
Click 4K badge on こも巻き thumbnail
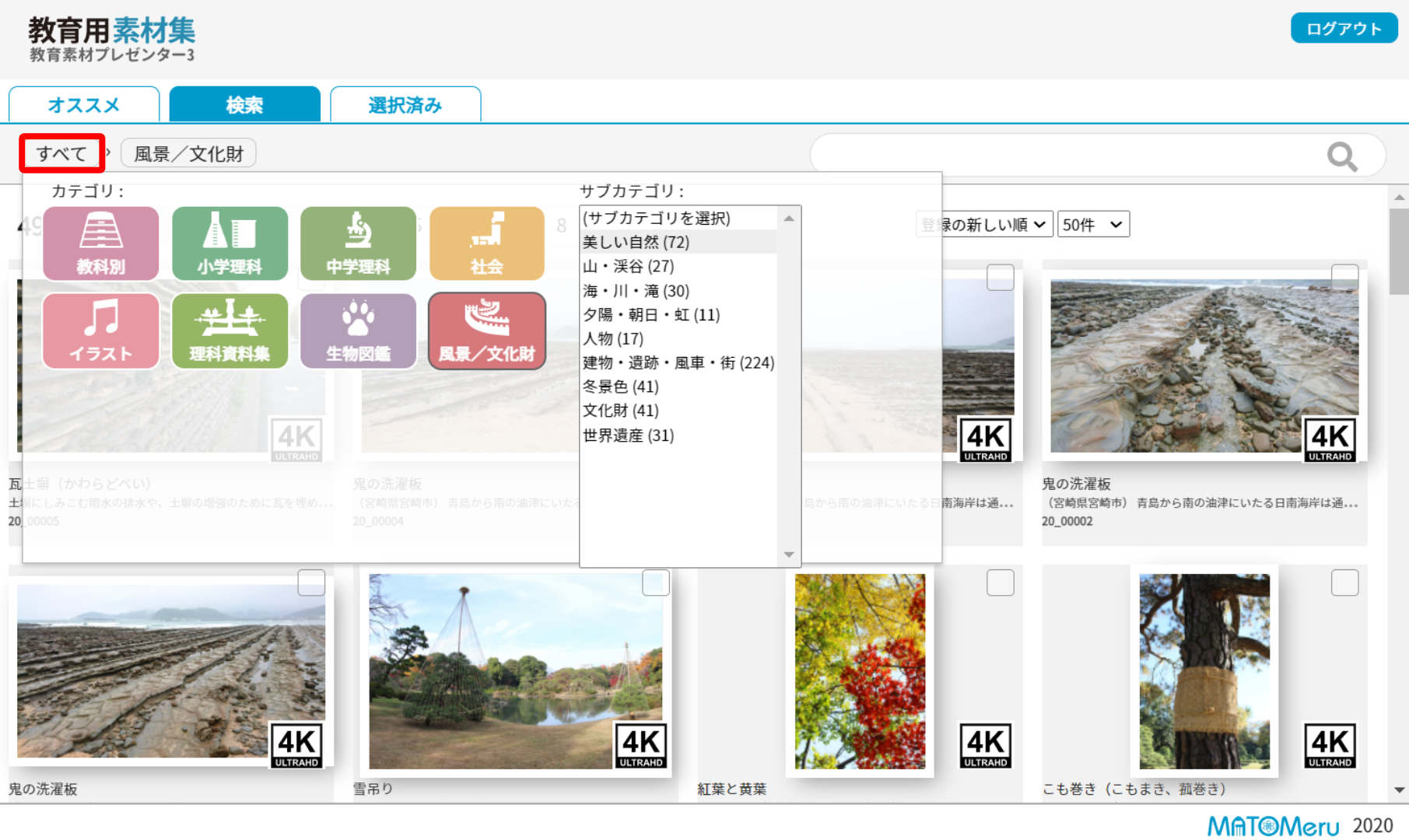(x=1330, y=747)
